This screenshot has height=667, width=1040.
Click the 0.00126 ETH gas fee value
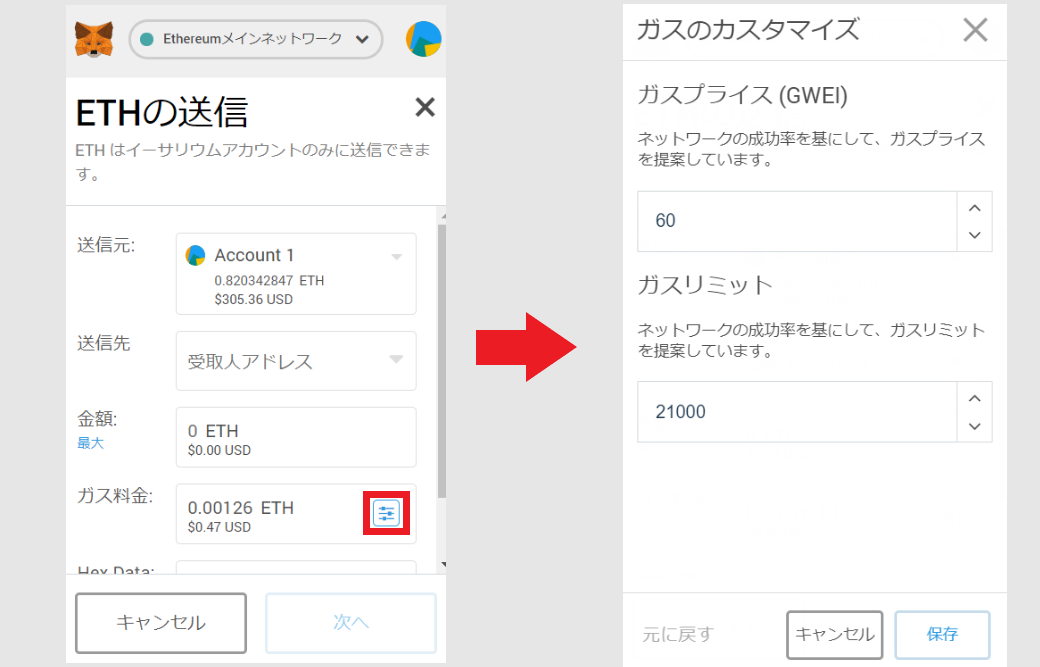pos(241,508)
